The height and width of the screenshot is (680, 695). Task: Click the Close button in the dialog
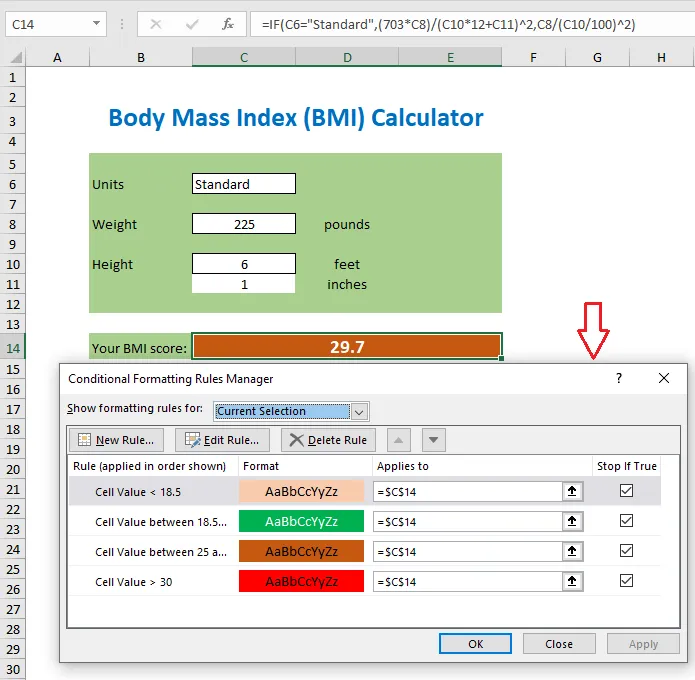559,644
